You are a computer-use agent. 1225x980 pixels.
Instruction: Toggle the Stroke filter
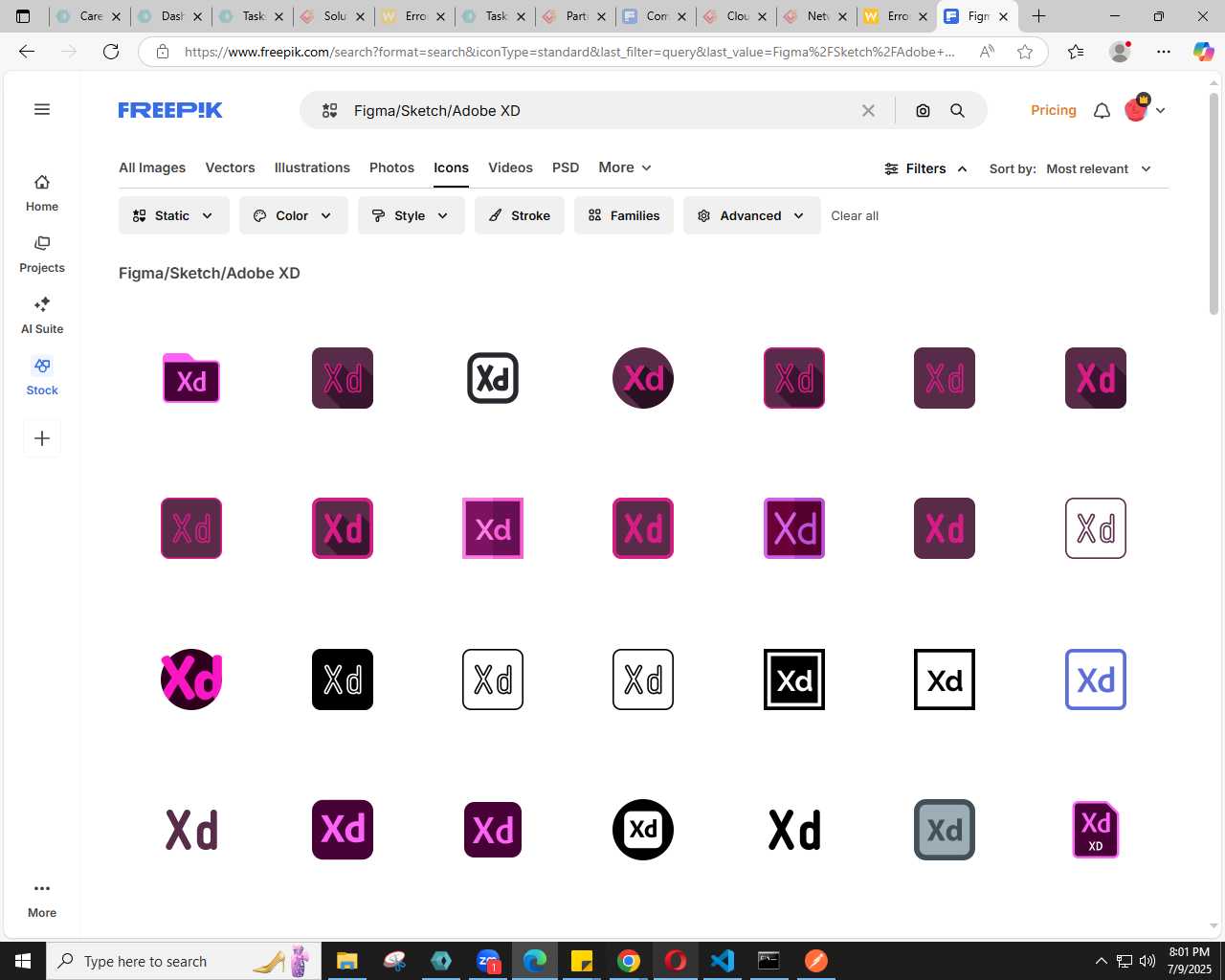coord(520,215)
